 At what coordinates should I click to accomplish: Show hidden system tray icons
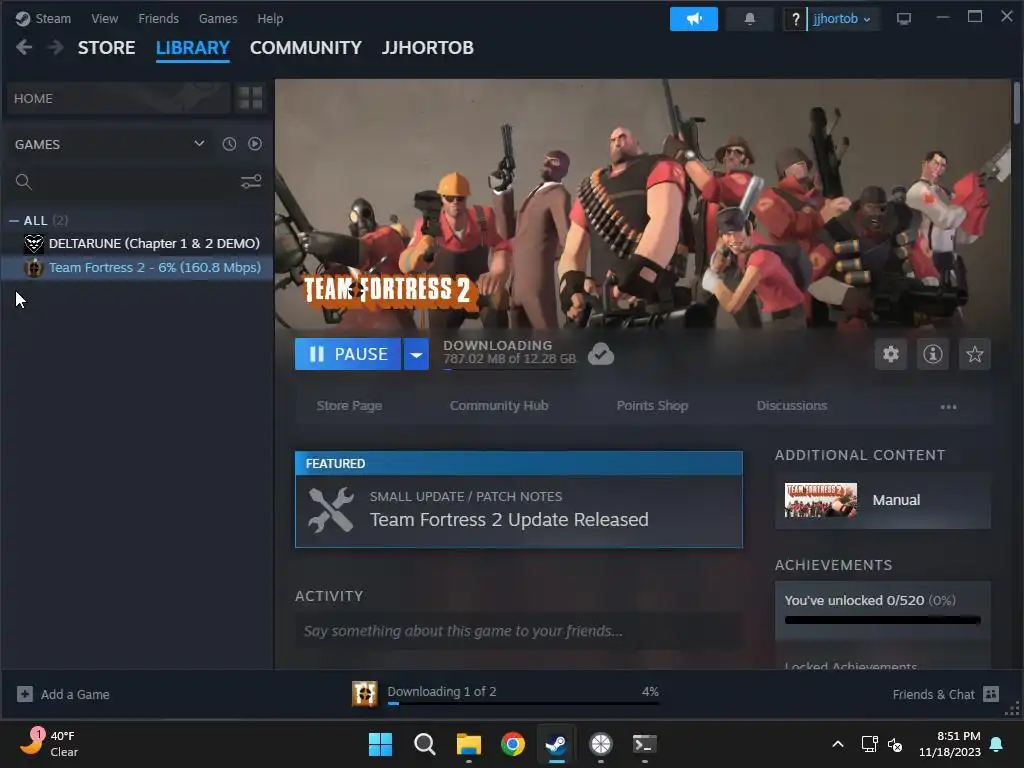[x=838, y=744]
